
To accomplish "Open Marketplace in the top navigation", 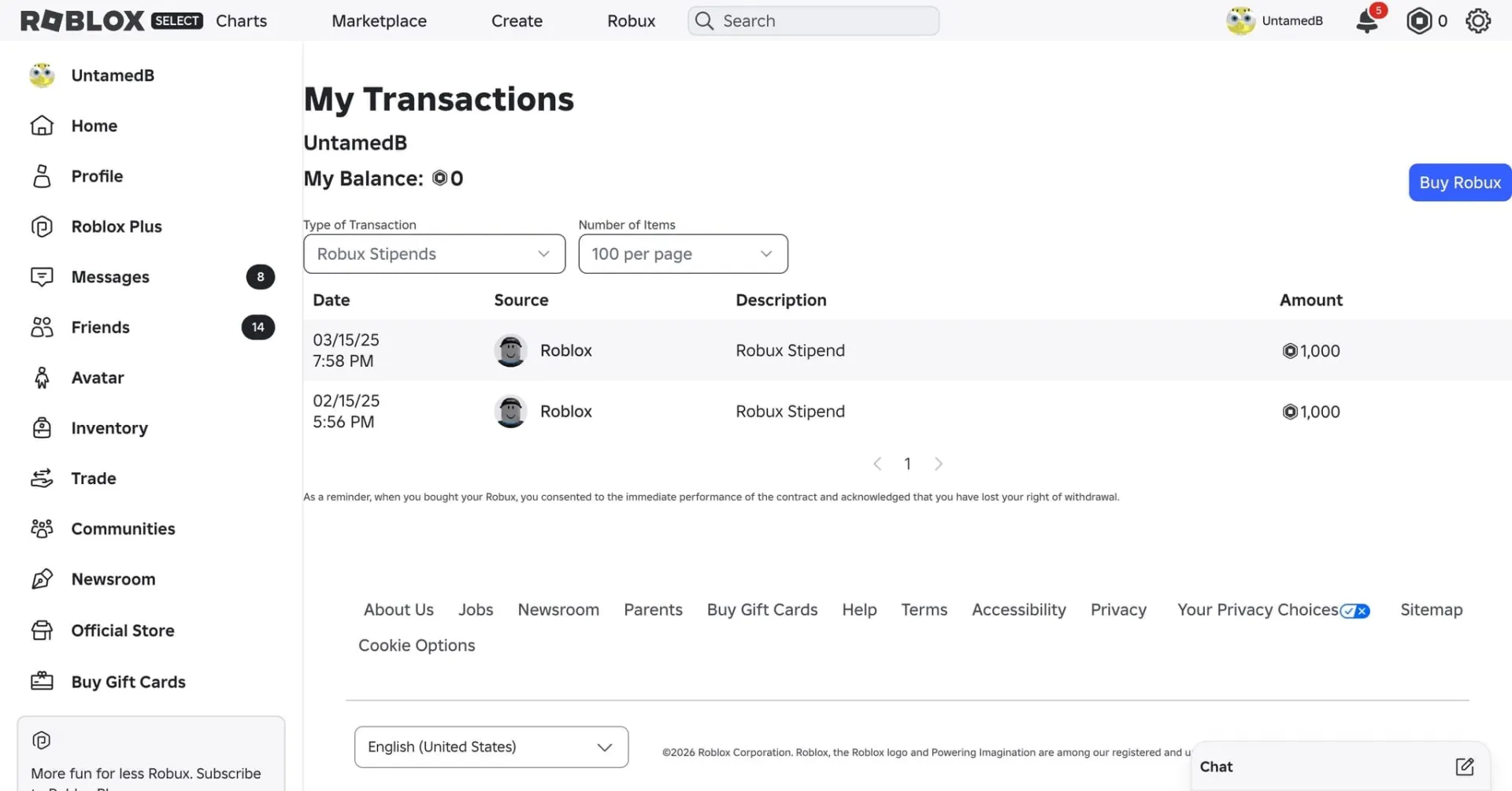I will coord(379,20).
